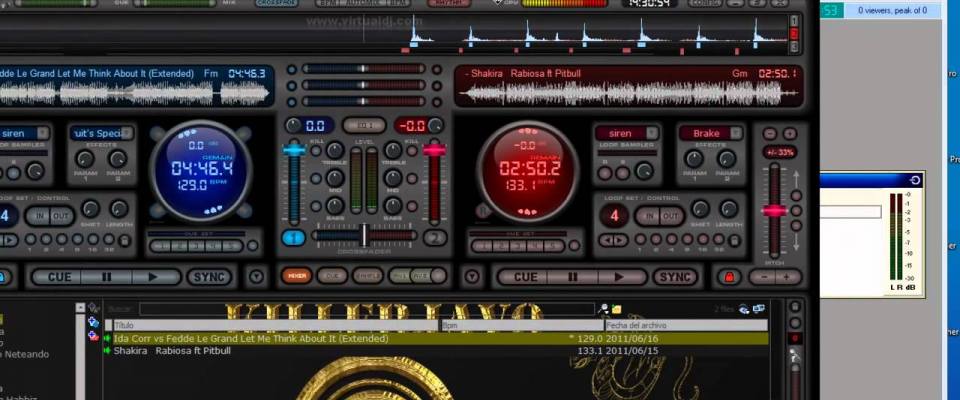
Task: Click the right deck CUE button
Action: tap(525, 277)
